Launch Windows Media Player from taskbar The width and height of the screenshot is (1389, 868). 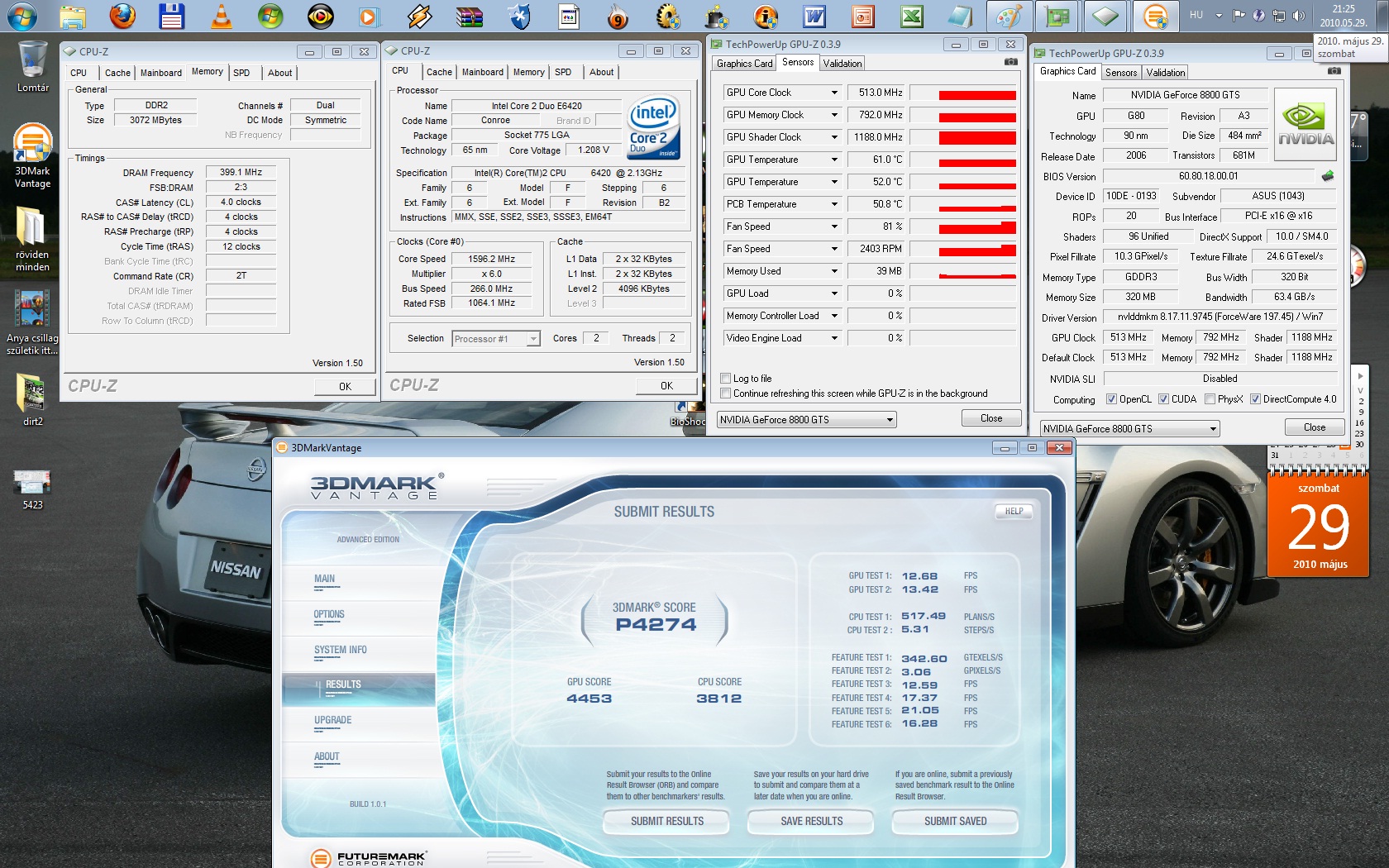[x=370, y=16]
